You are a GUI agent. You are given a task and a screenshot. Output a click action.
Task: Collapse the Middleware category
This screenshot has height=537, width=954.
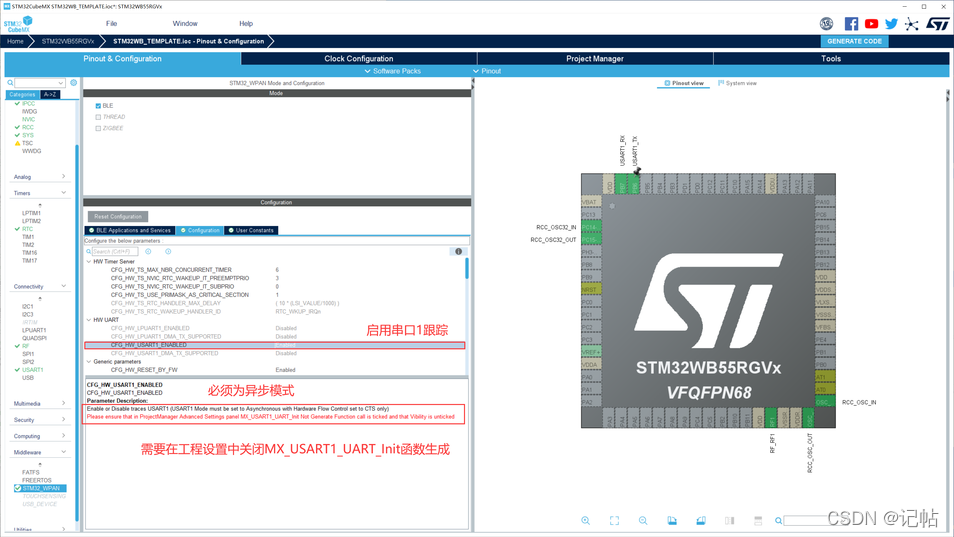point(63,452)
